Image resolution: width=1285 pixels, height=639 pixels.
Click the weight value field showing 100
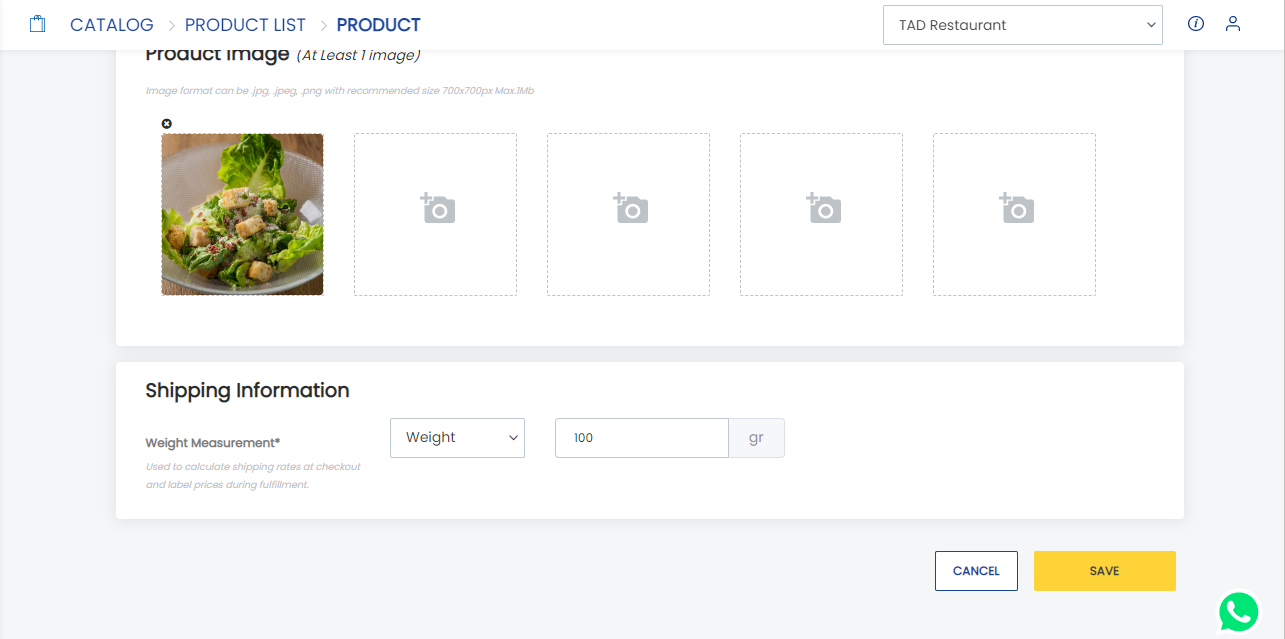tap(642, 438)
